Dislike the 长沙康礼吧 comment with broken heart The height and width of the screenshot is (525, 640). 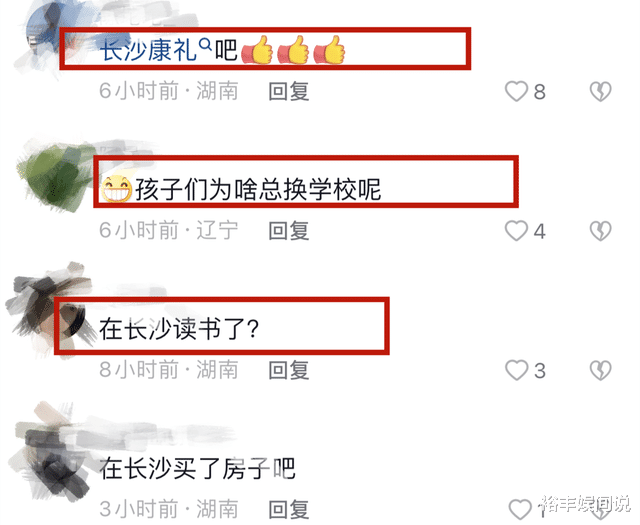(x=600, y=91)
